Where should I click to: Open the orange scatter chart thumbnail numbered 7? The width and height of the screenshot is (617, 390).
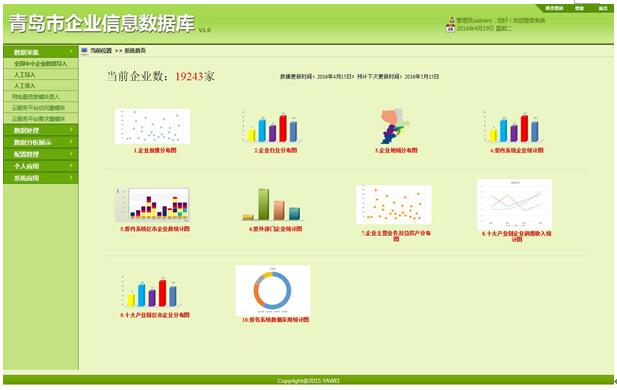pos(394,205)
